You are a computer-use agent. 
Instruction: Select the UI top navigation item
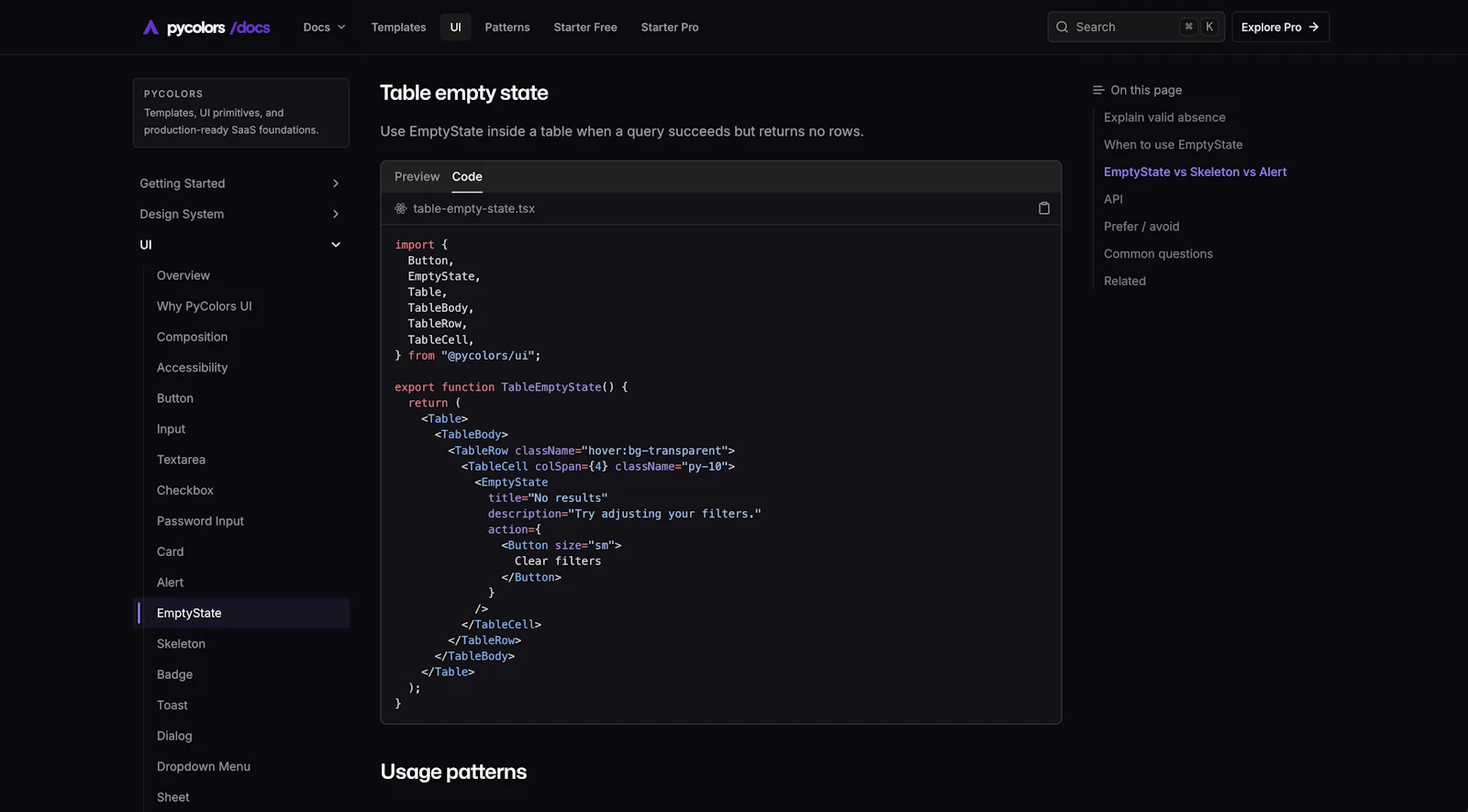455,28
